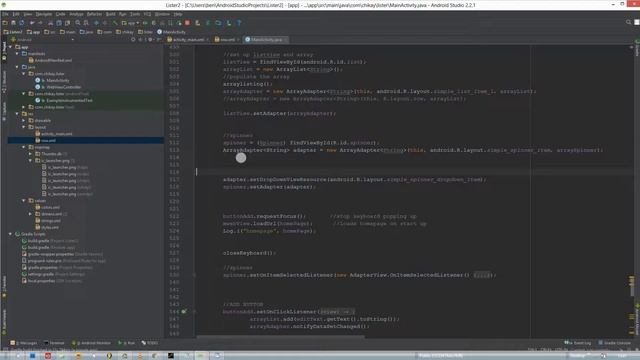Collapse the Gradle Scripts node
This screenshot has width=640, height=360.
11,234
